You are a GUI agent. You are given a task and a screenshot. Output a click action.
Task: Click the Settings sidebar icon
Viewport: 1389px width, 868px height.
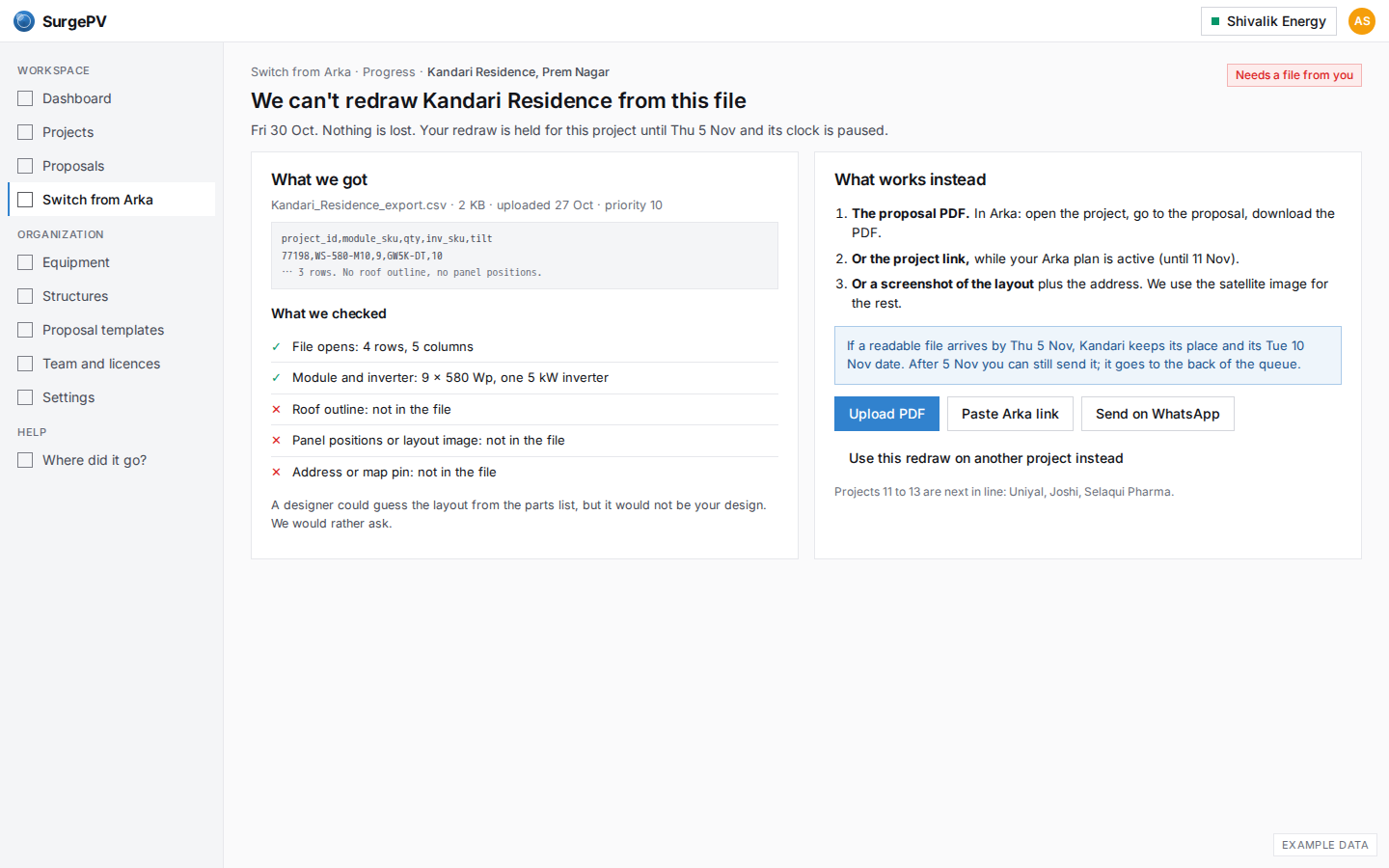tap(25, 397)
